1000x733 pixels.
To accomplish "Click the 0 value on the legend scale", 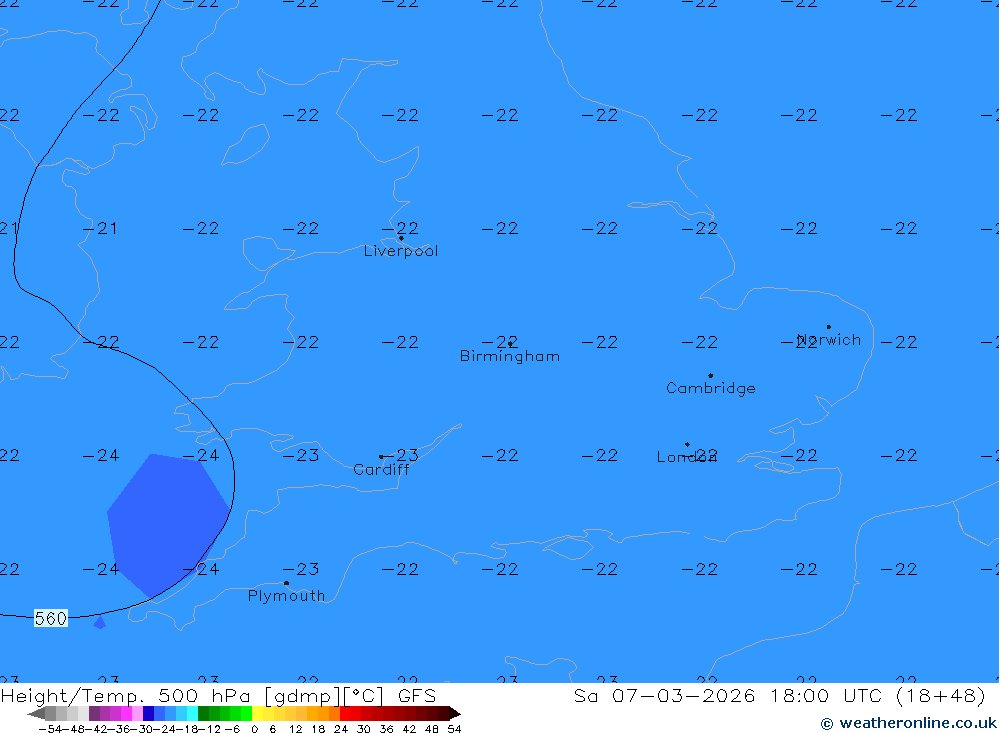I will coord(254,729).
